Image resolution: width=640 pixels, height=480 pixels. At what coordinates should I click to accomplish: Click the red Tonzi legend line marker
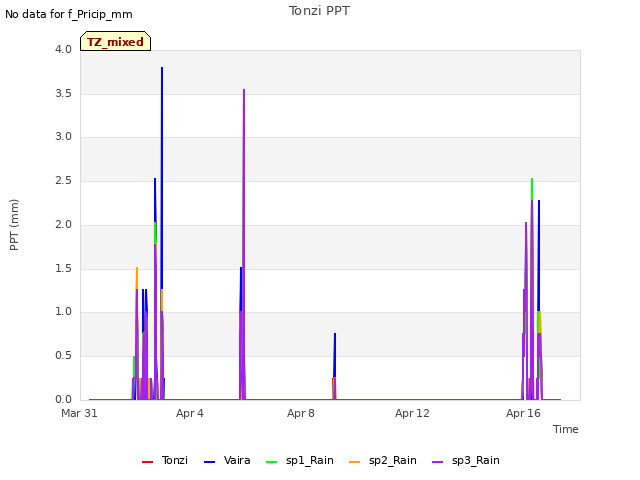pyautogui.click(x=147, y=462)
